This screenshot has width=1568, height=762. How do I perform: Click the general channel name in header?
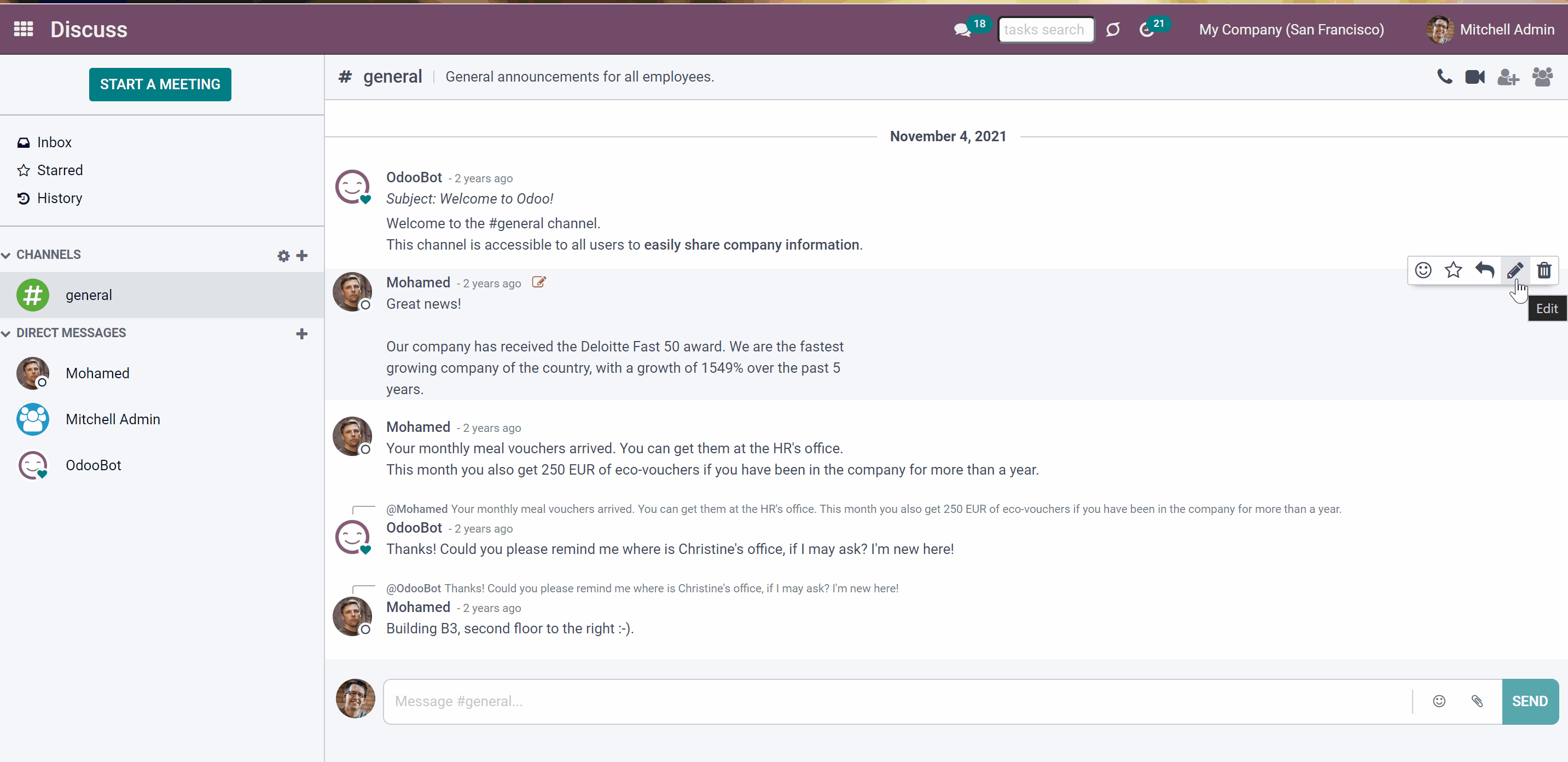[393, 77]
